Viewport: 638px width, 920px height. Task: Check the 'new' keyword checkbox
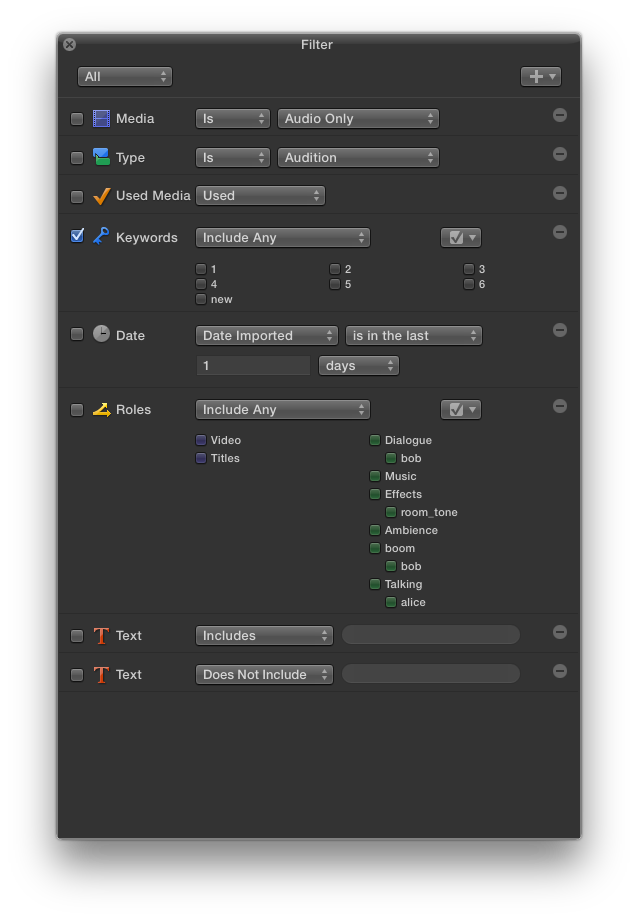coord(201,299)
